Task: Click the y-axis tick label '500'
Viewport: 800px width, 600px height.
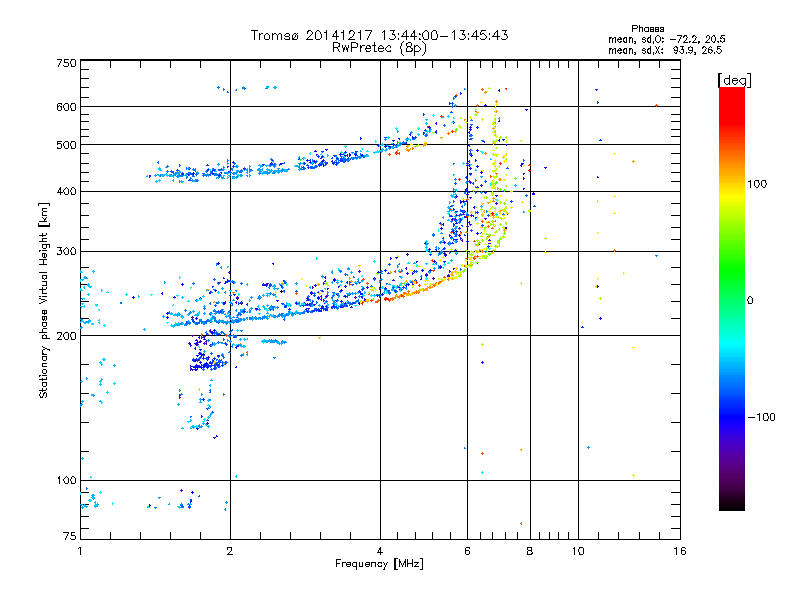Action: (x=66, y=145)
